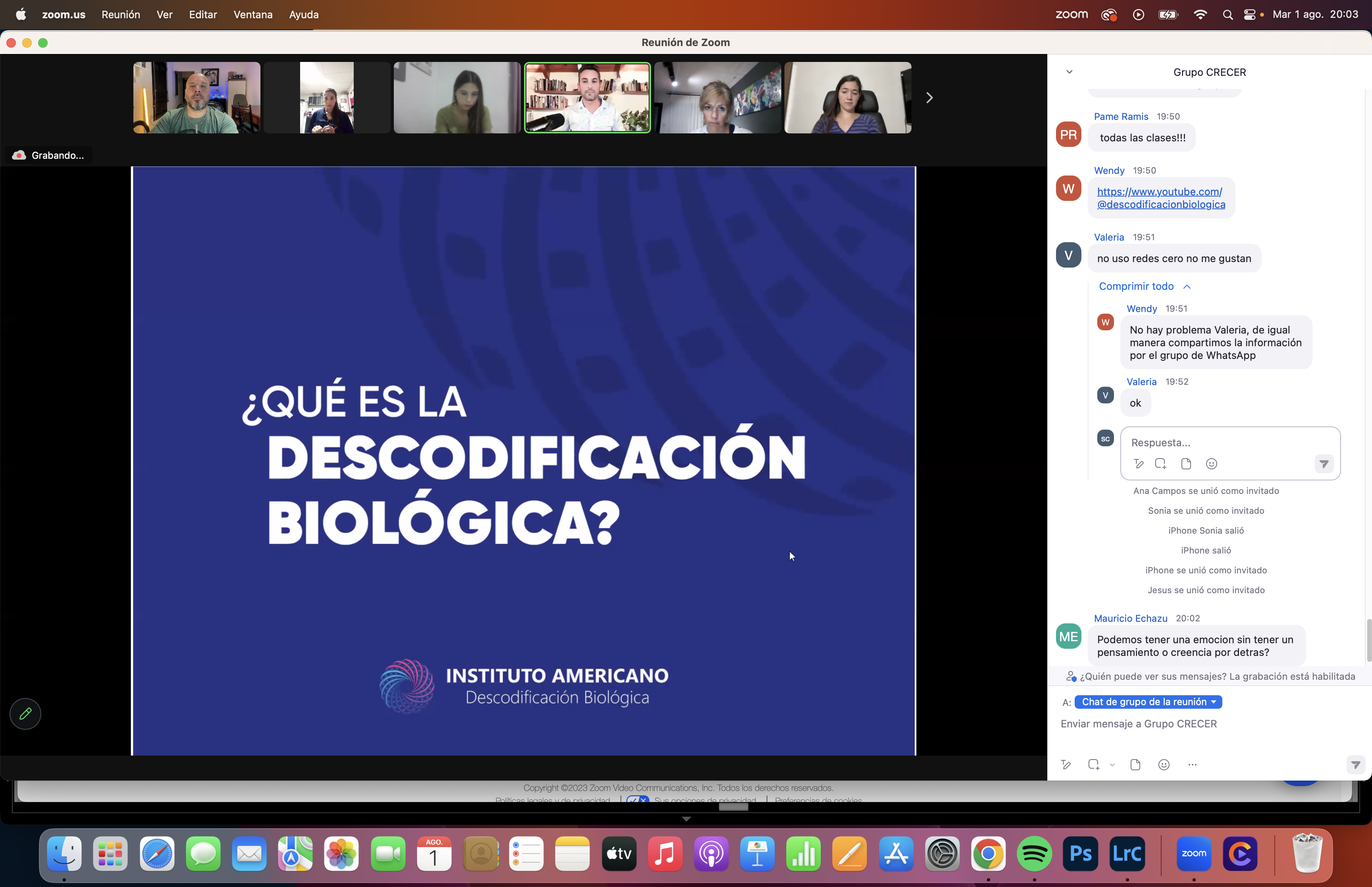Open 'Chat de grupo de la reunión' dropdown

point(1148,702)
